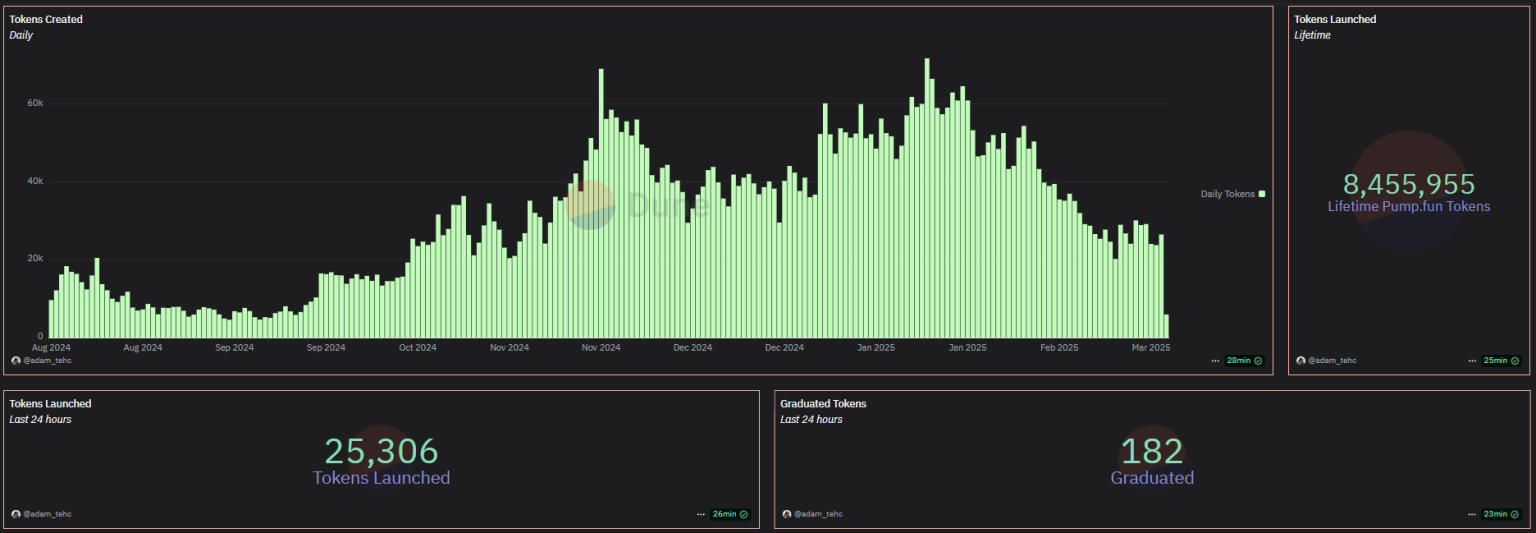Click the 25min refresh status badge

[x=1501, y=360]
